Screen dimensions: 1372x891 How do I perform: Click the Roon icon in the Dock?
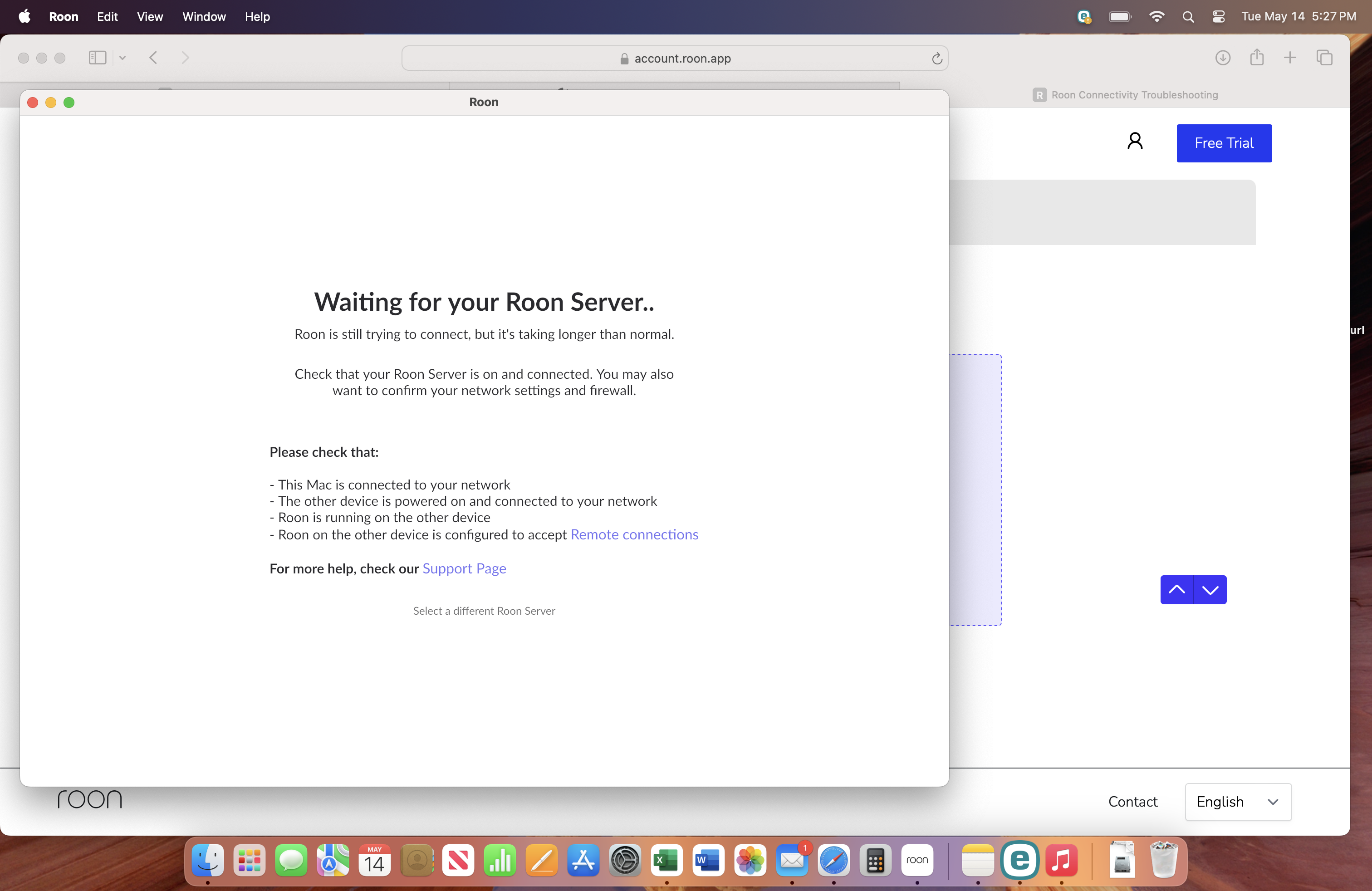point(917,861)
